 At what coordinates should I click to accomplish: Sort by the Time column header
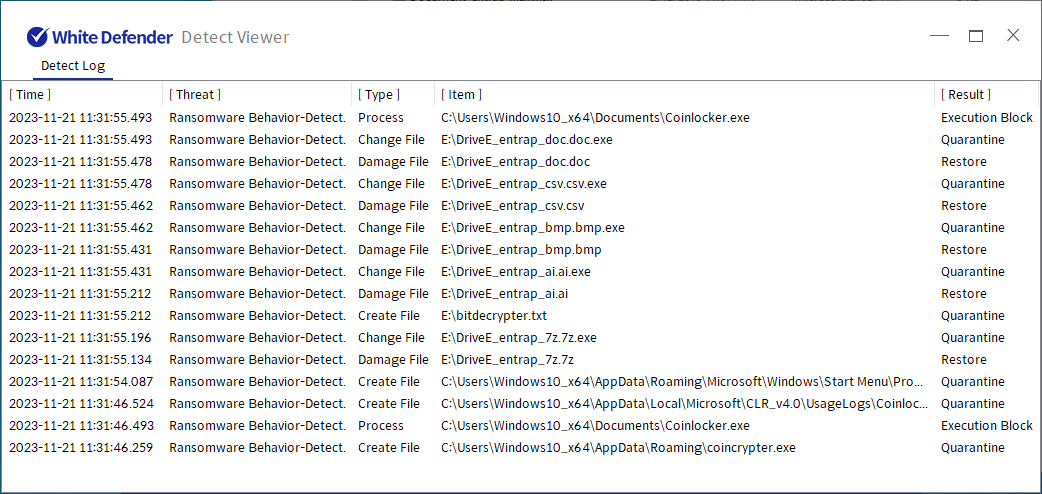[x=30, y=94]
